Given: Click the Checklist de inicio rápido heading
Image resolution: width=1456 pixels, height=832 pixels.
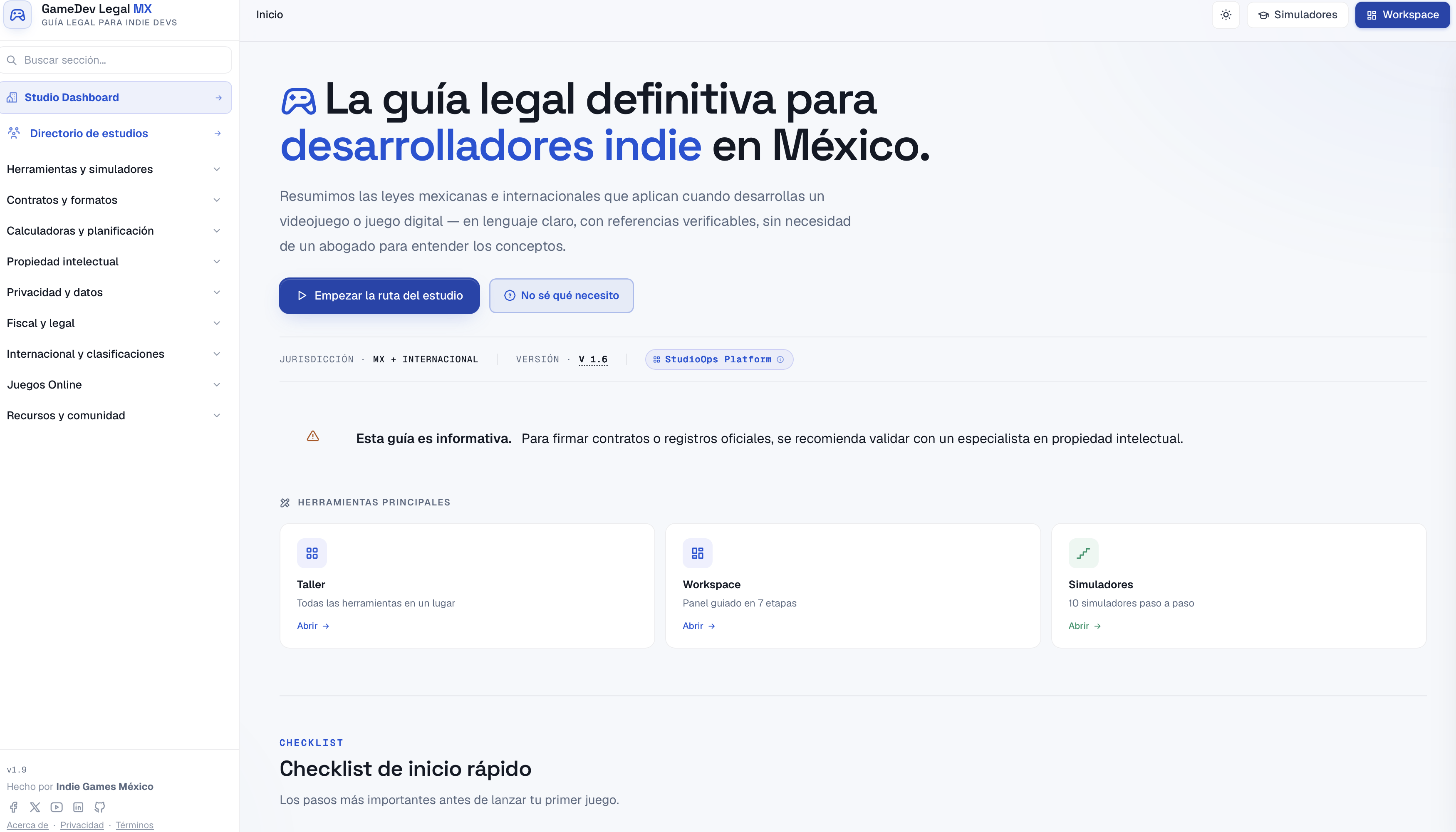Looking at the screenshot, I should click(406, 769).
